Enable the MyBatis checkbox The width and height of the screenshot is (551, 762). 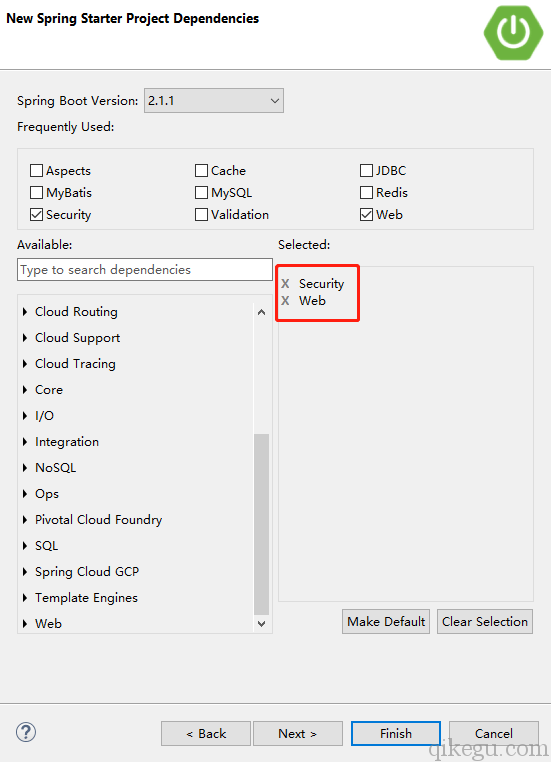(x=36, y=192)
